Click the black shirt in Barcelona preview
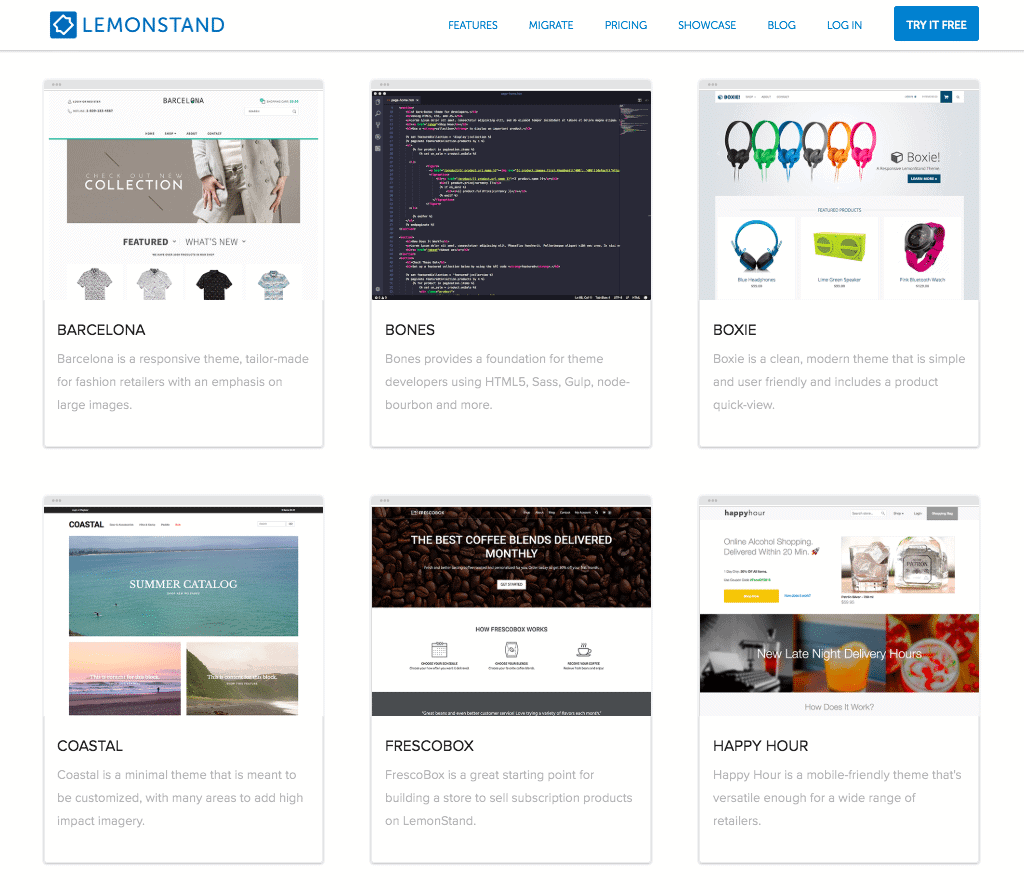Viewport: 1024px width, 890px height. (x=214, y=284)
